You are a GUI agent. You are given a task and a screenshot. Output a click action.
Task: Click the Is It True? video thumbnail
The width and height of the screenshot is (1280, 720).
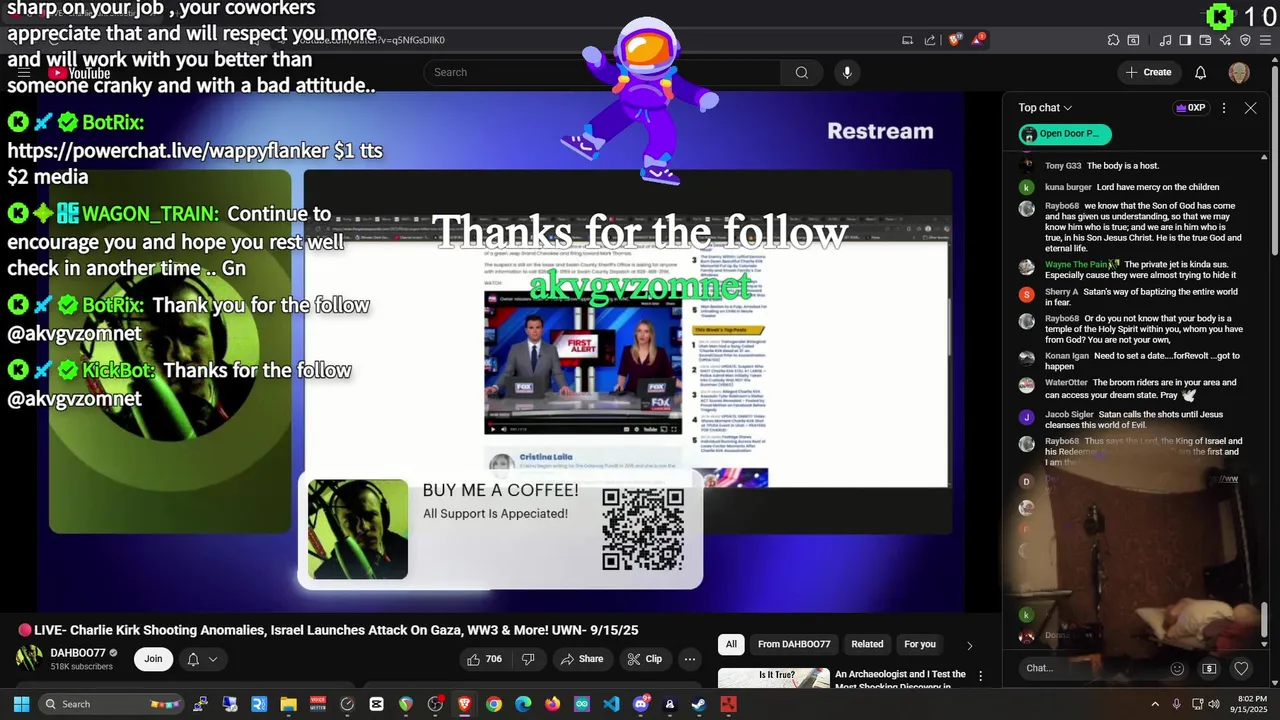[x=774, y=678]
